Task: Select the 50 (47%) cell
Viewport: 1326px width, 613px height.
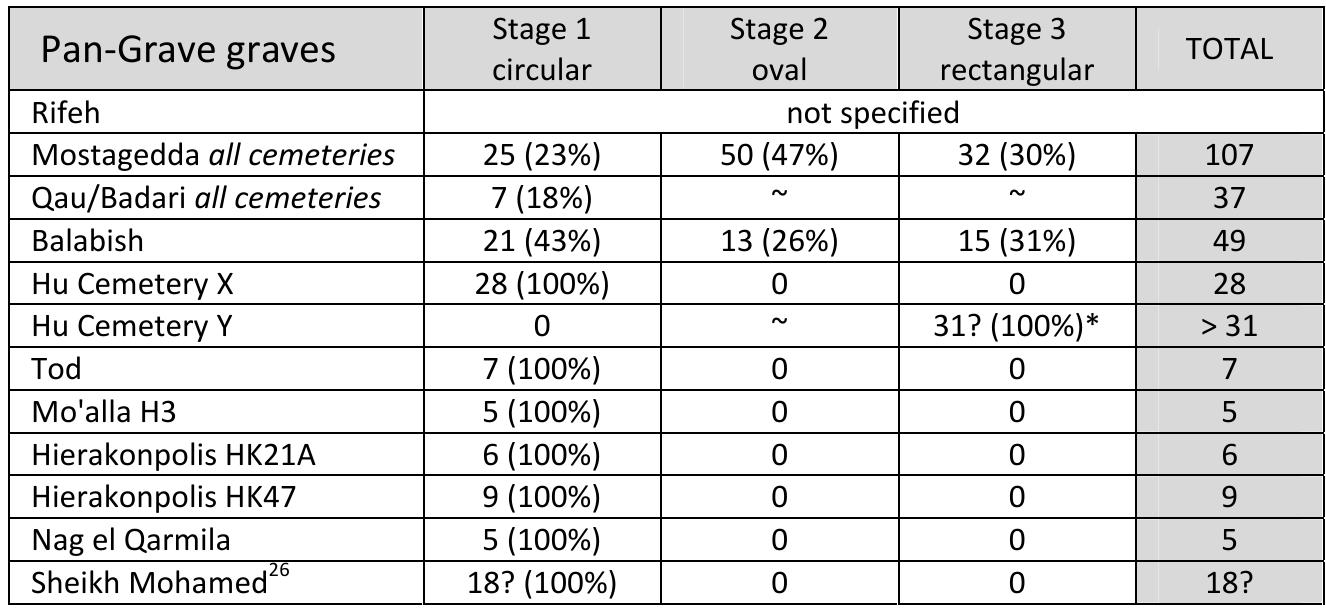Action: (x=778, y=155)
